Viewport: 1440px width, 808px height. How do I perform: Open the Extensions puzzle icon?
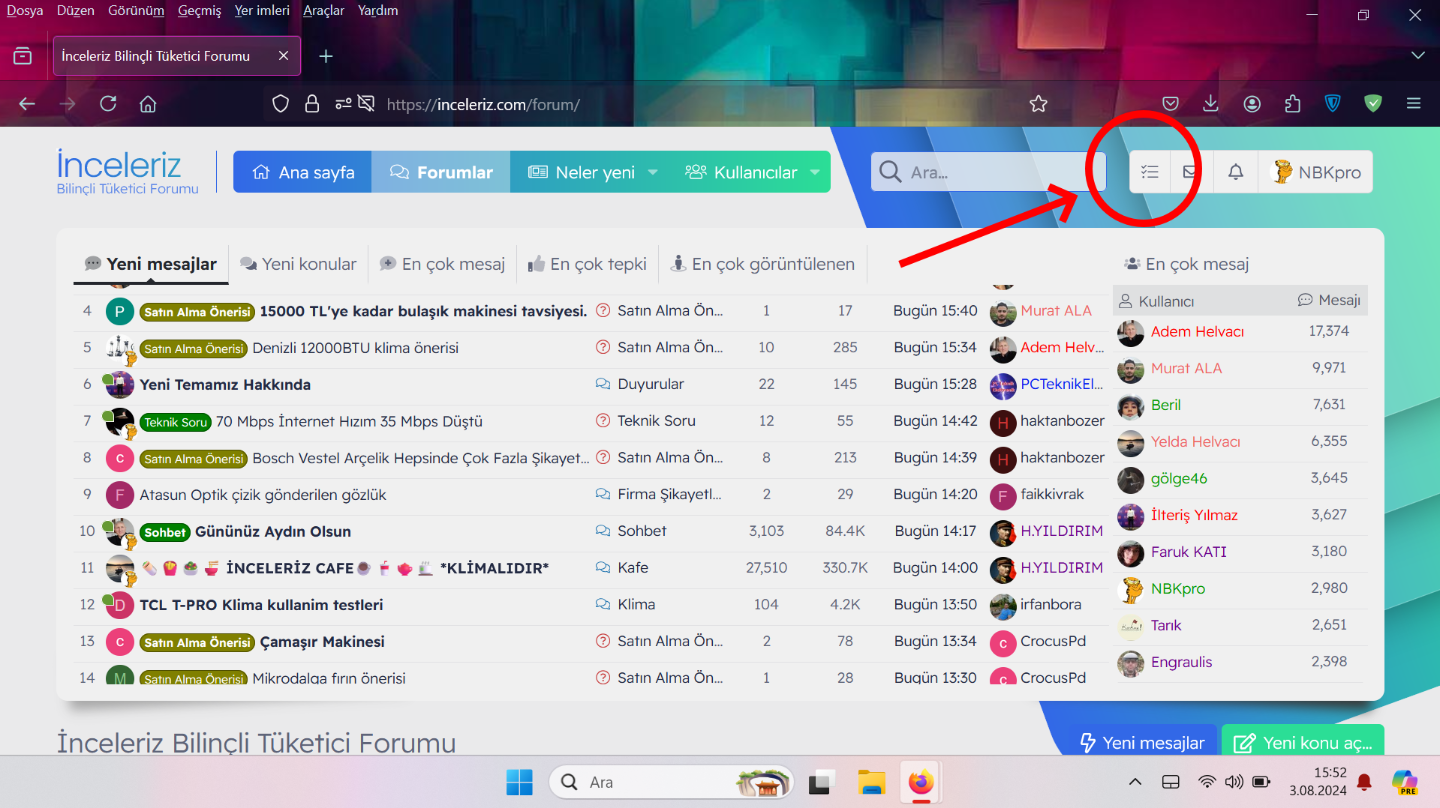(1293, 104)
